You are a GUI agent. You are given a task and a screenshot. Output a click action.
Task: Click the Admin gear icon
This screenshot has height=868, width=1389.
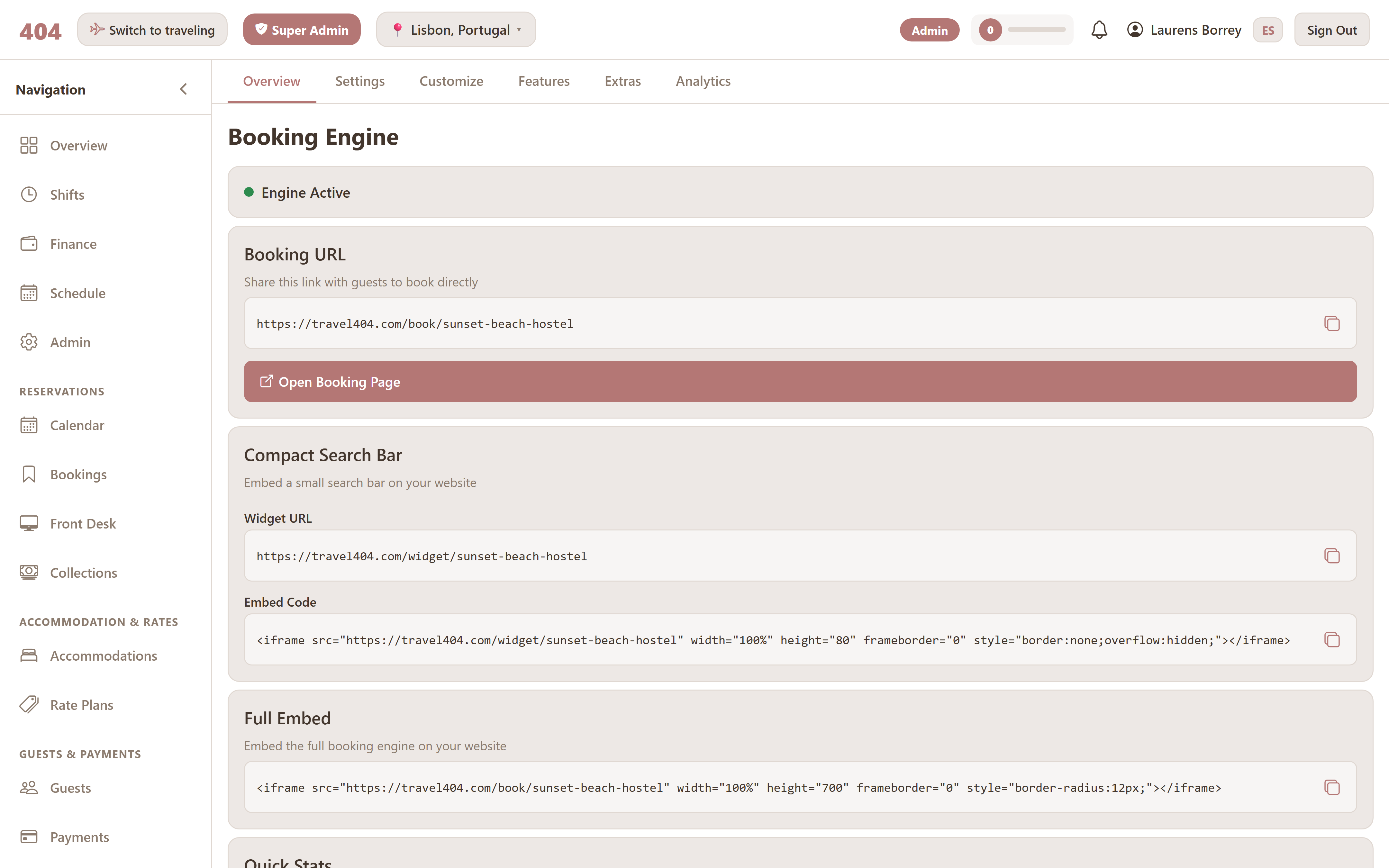(29, 342)
